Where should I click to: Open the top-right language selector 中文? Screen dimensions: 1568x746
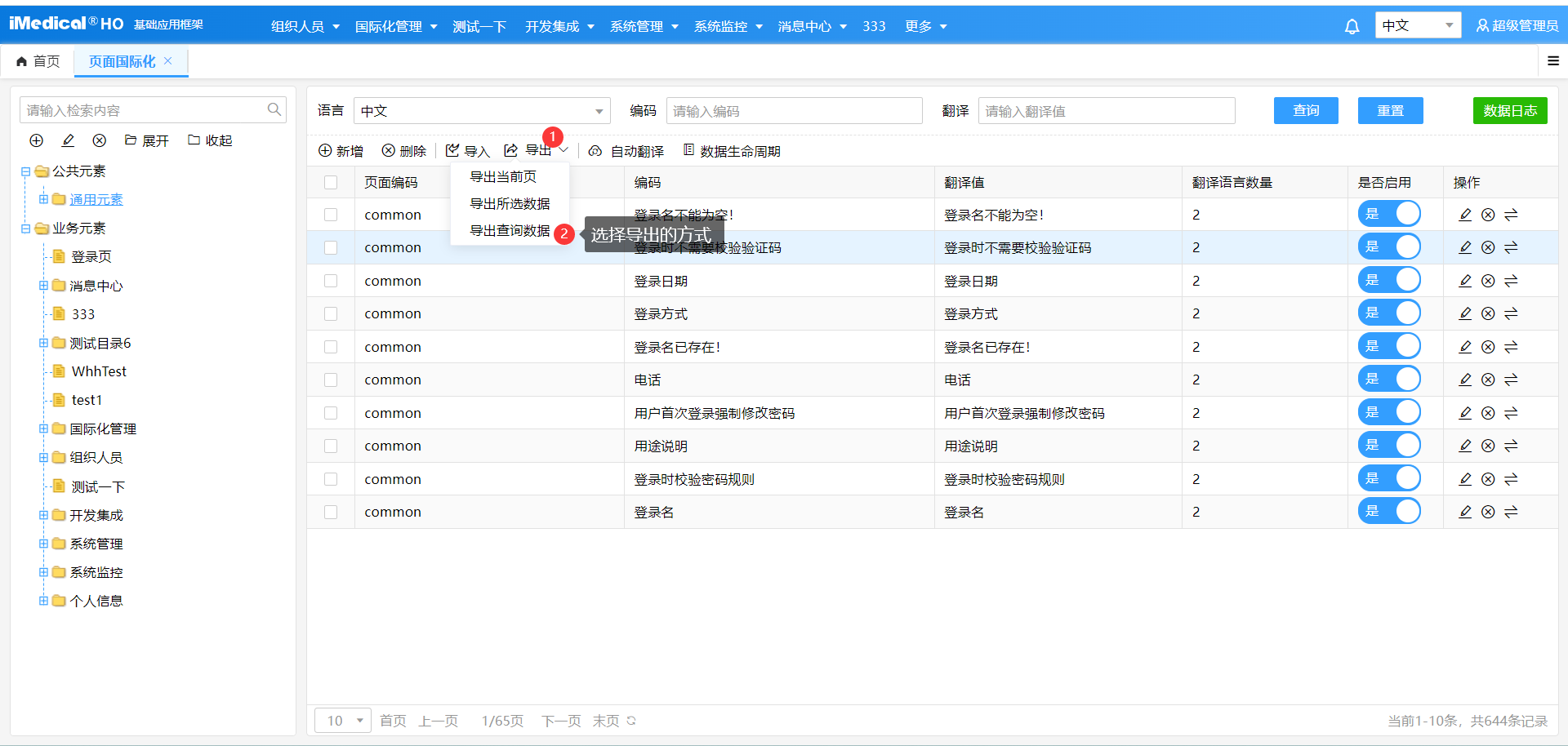[x=1418, y=25]
